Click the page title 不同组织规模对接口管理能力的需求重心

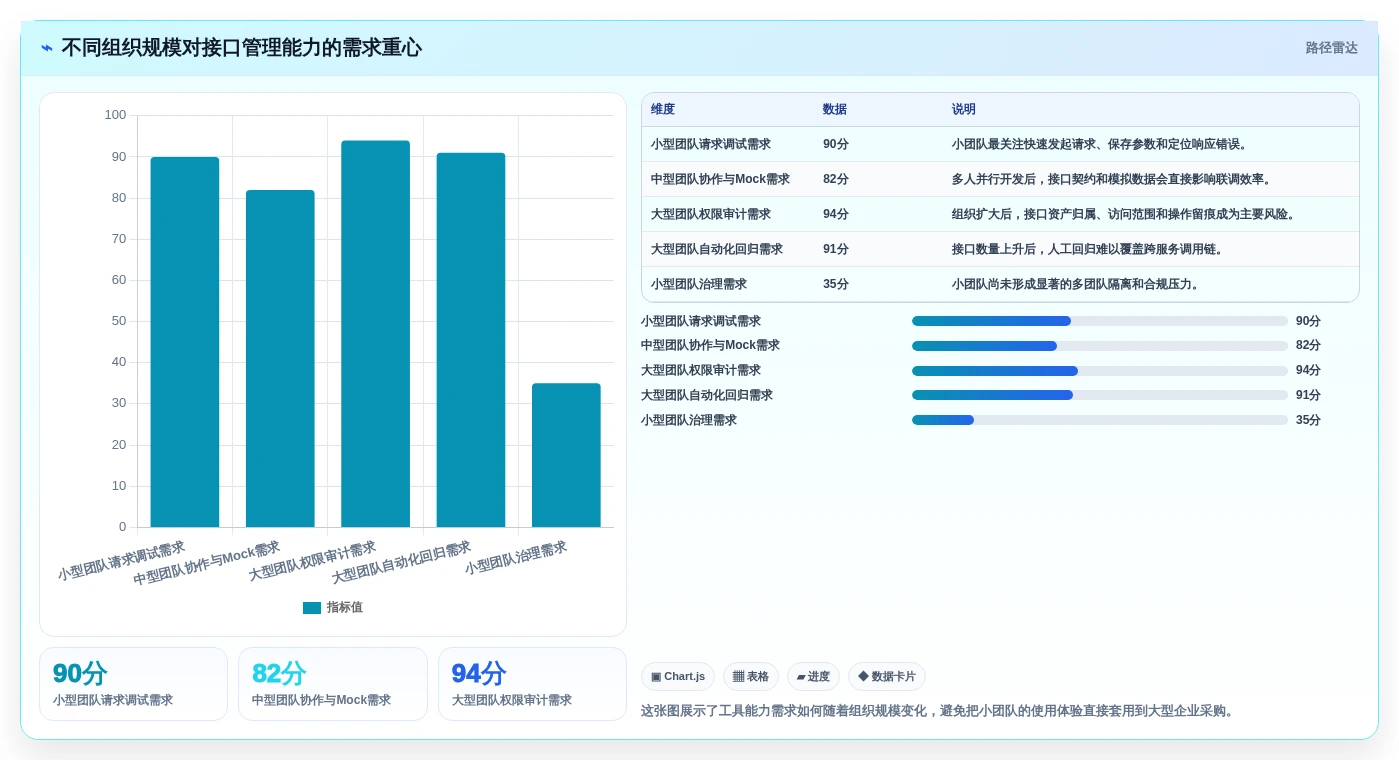[x=241, y=48]
